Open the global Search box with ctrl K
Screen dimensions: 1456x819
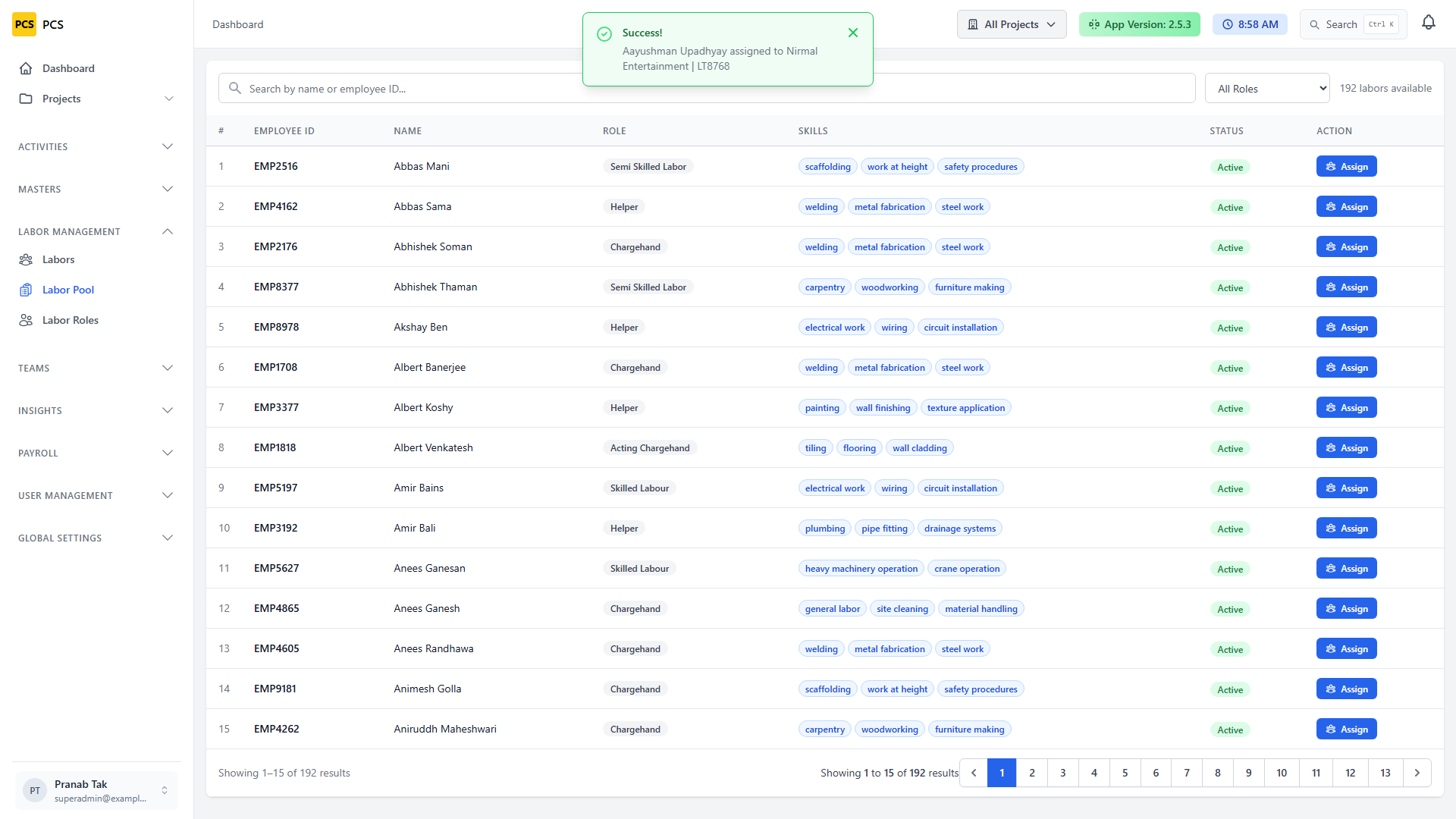pos(1354,24)
